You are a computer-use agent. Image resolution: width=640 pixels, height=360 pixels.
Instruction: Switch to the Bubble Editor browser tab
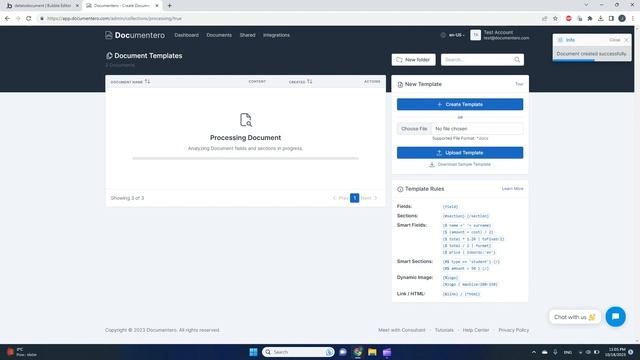41,6
